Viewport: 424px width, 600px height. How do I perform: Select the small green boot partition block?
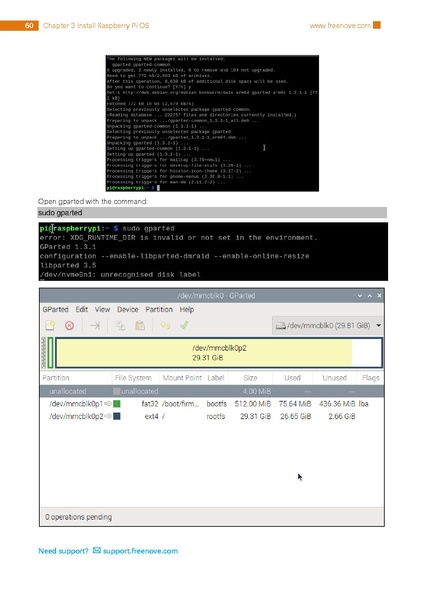point(51,353)
